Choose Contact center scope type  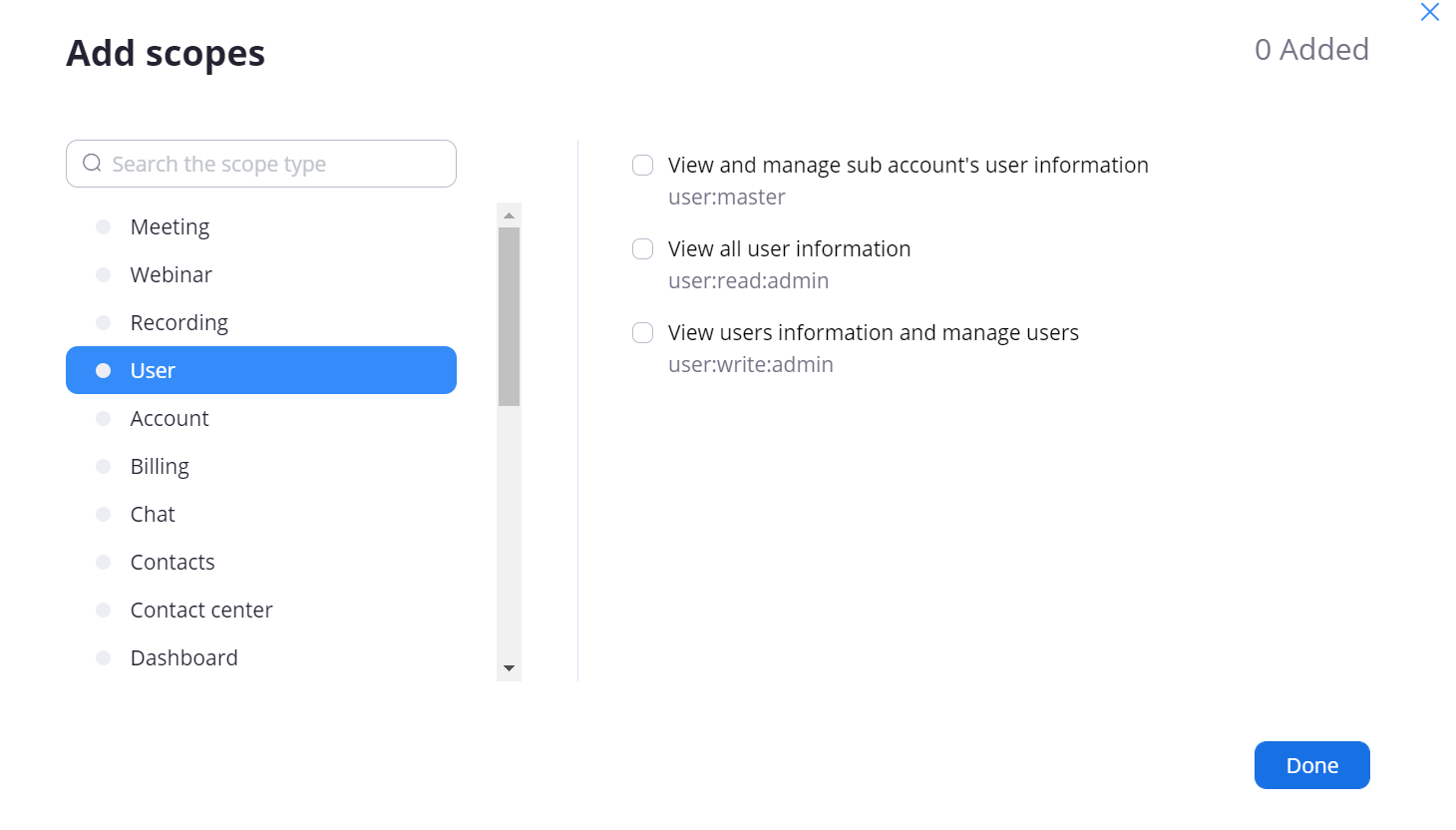(201, 611)
